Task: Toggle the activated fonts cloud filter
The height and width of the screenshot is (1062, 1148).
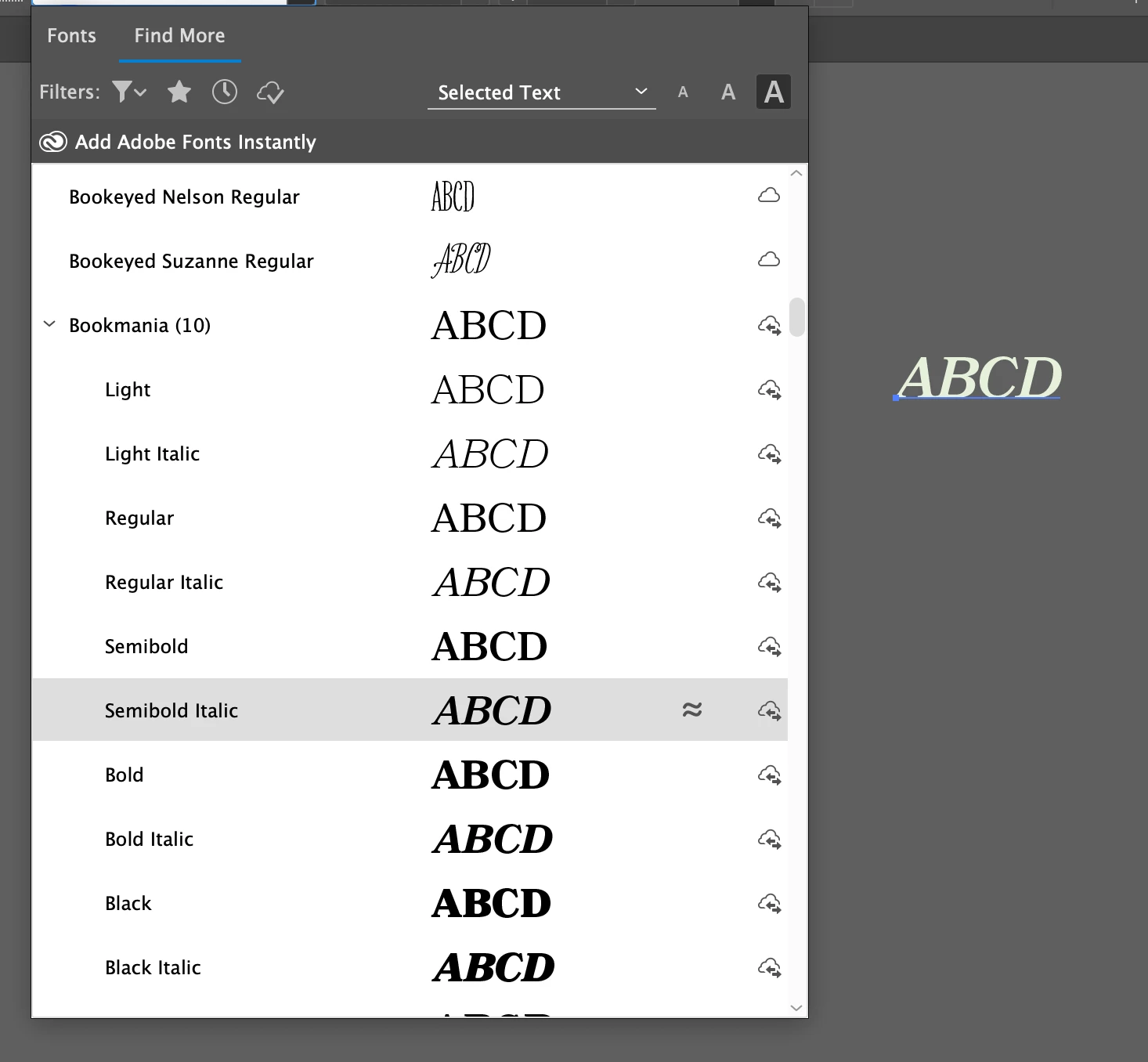Action: coord(270,92)
